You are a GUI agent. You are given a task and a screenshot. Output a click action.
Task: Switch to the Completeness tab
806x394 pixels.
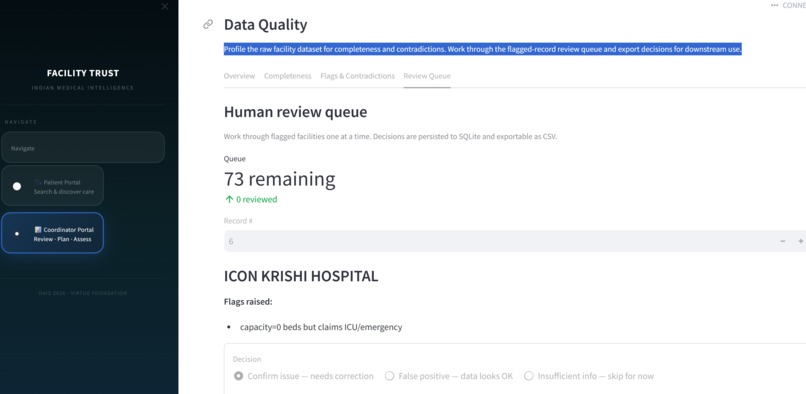coord(287,76)
